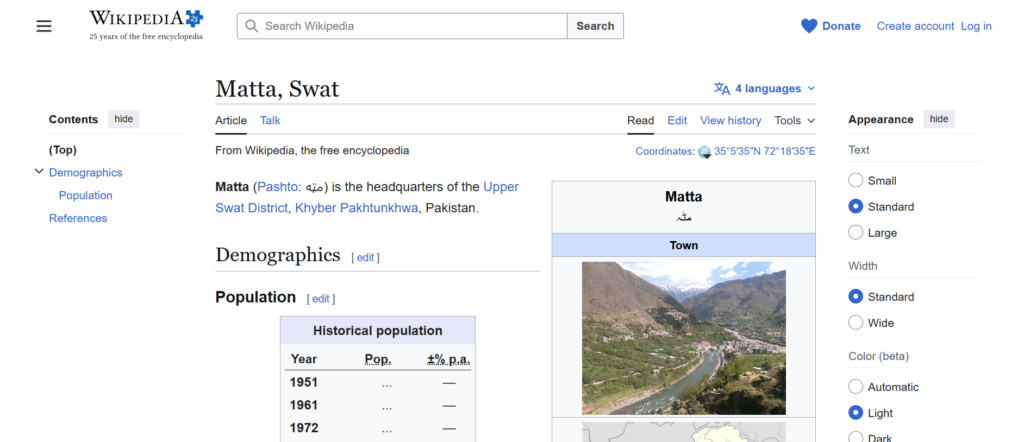Select Standard text size
The height and width of the screenshot is (442, 1024).
856,206
